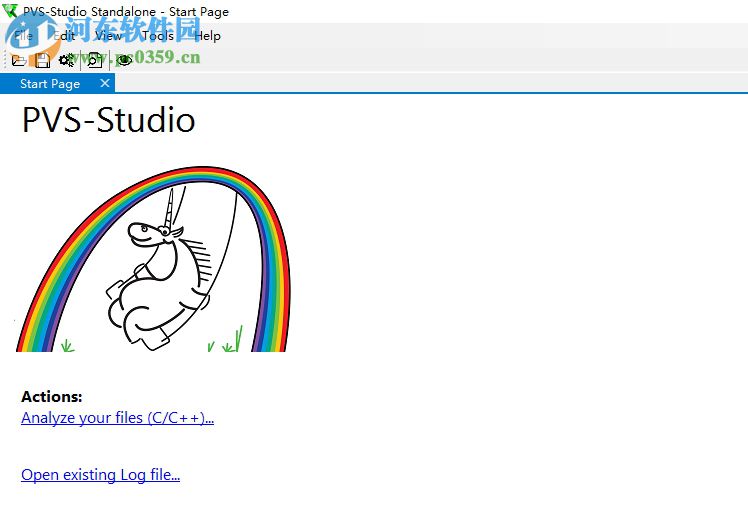Open the Tools menu
Image resolution: width=748 pixels, height=517 pixels.
(158, 36)
